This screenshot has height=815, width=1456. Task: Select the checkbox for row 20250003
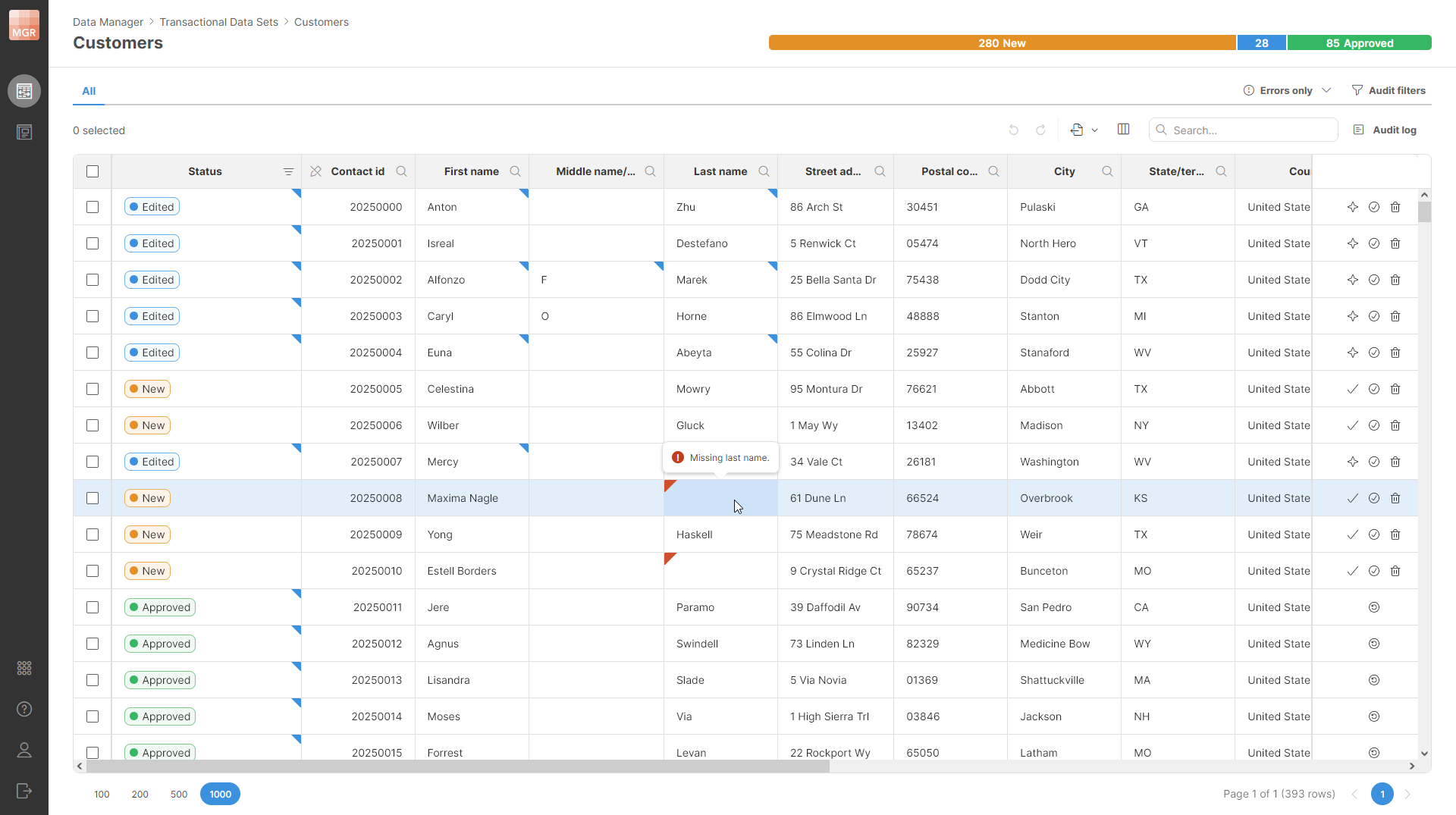(x=93, y=316)
